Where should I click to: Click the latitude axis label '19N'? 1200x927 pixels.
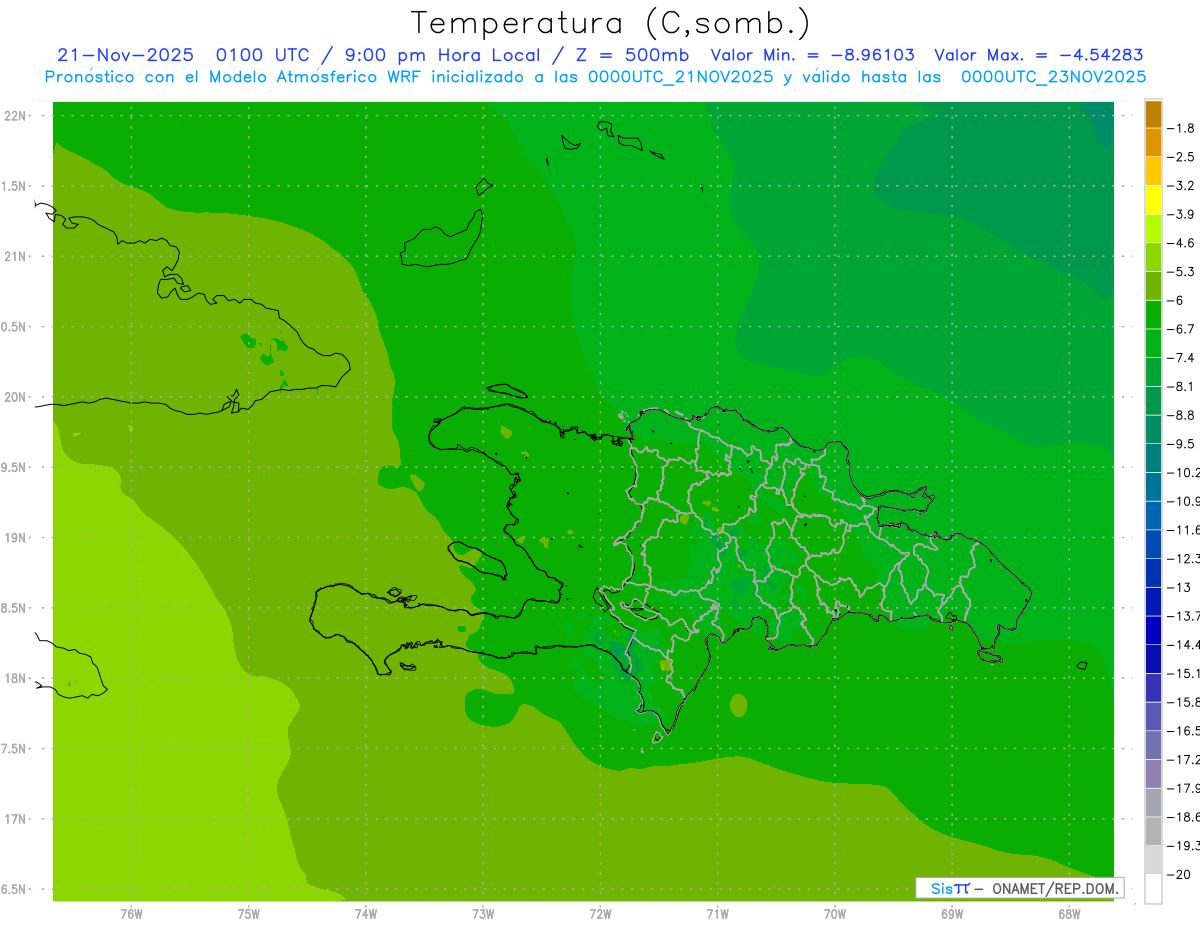point(15,538)
